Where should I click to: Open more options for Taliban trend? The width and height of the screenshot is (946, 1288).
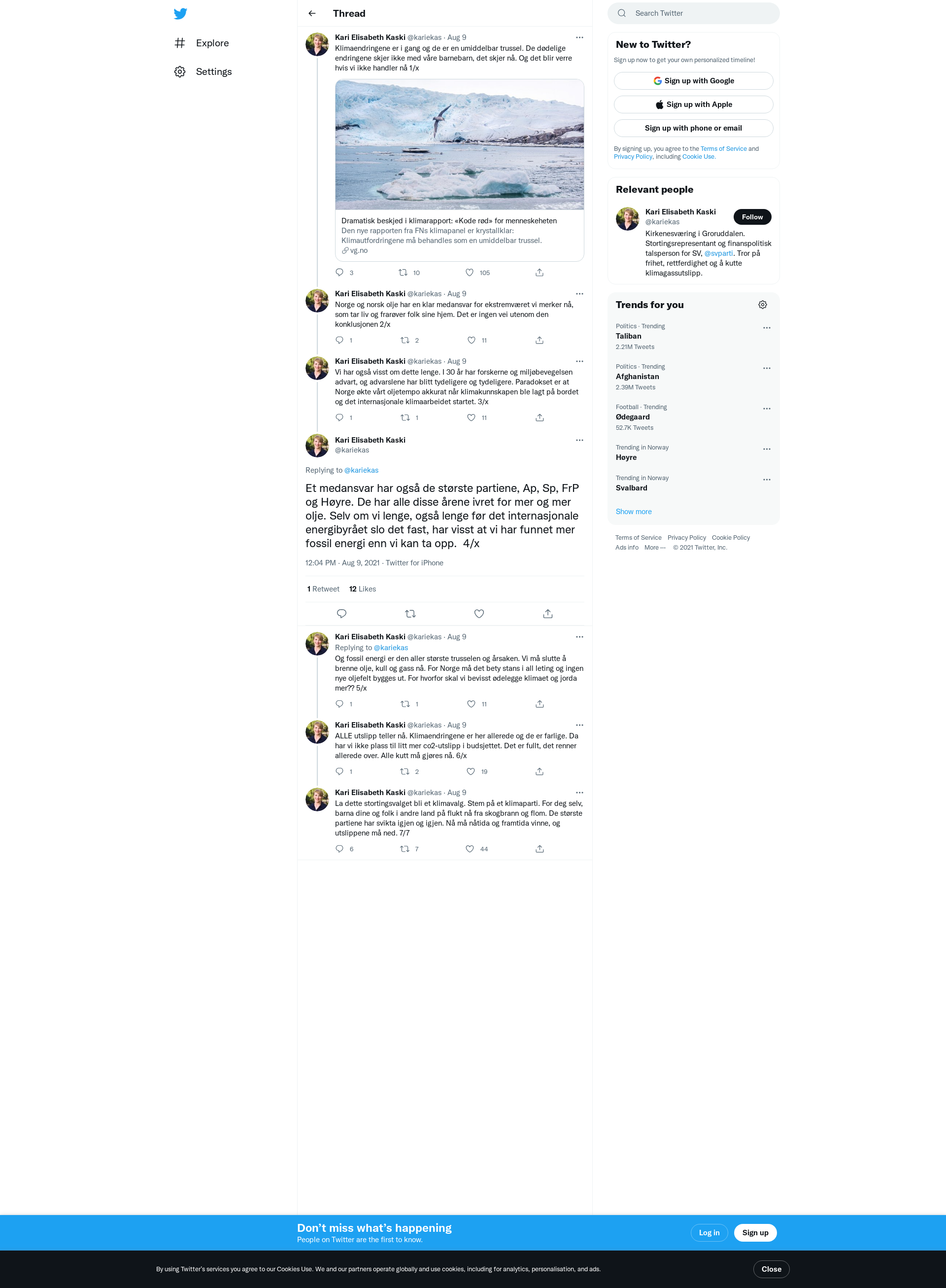(767, 328)
